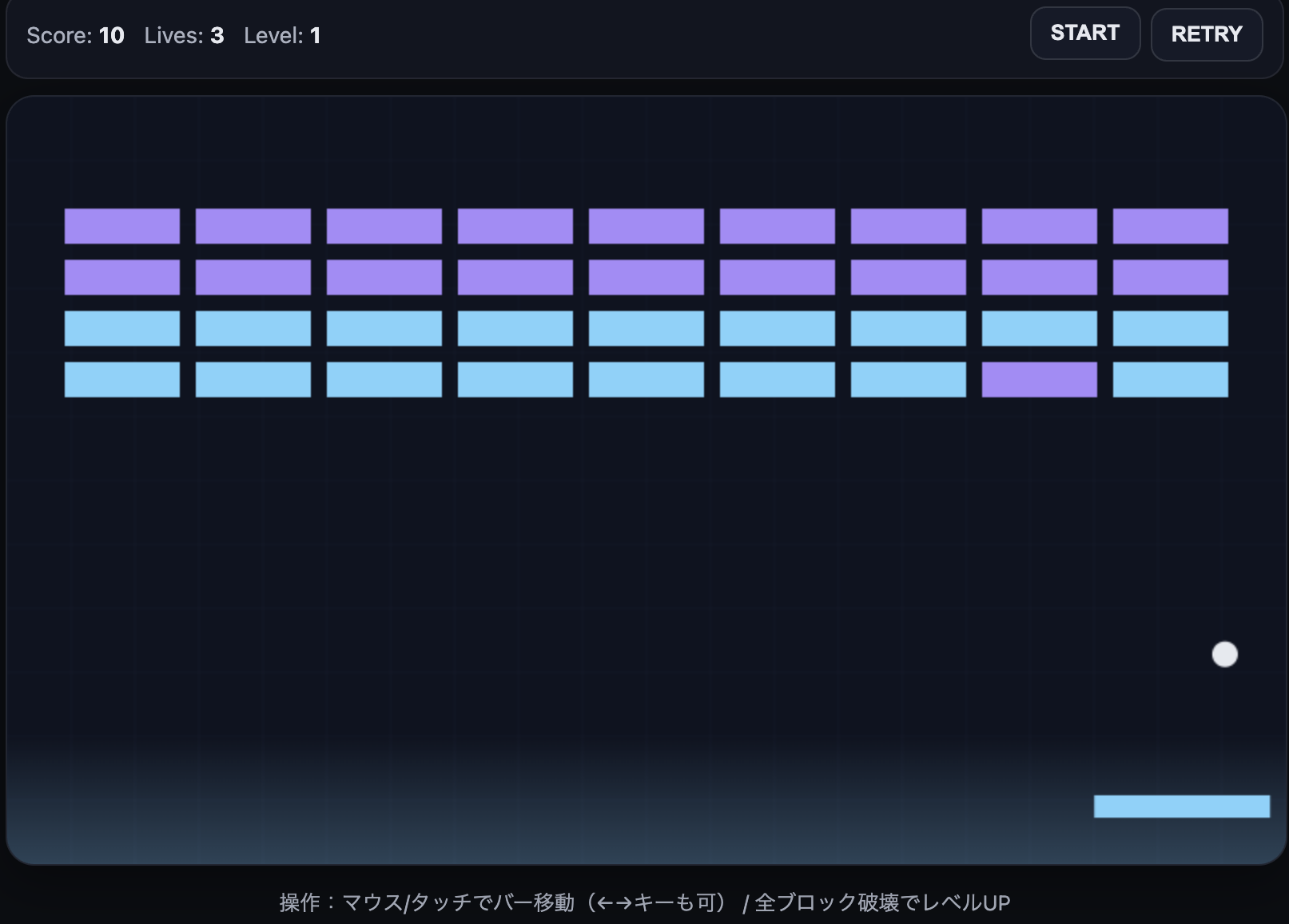The height and width of the screenshot is (924, 1289).
Task: Click the second purple brick in the top row
Action: (253, 227)
